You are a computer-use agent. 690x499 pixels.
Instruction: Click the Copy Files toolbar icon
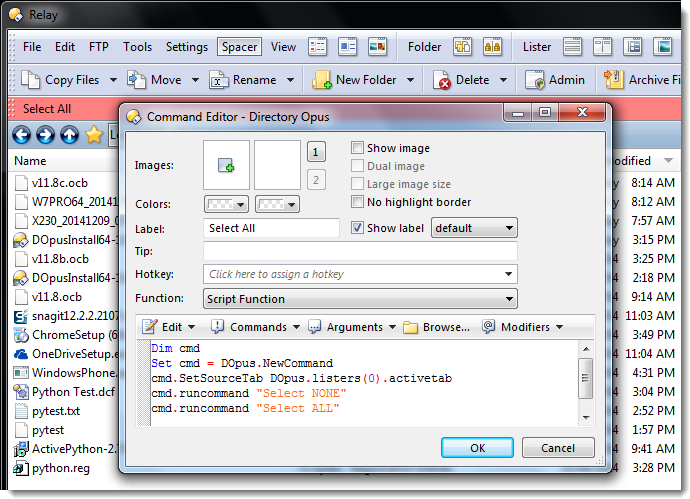tap(30, 80)
